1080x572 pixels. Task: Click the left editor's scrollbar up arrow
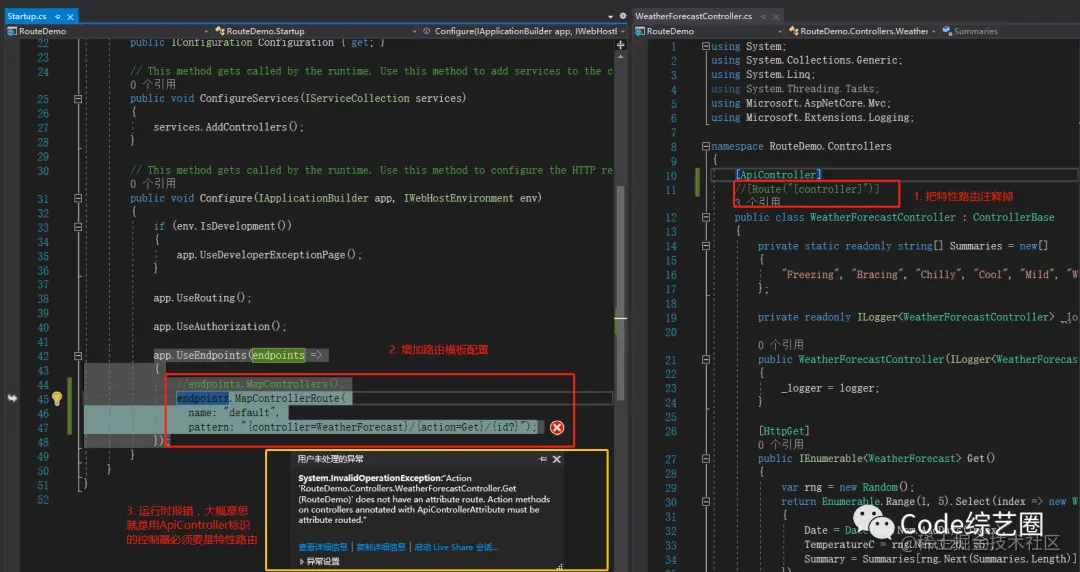(x=621, y=58)
